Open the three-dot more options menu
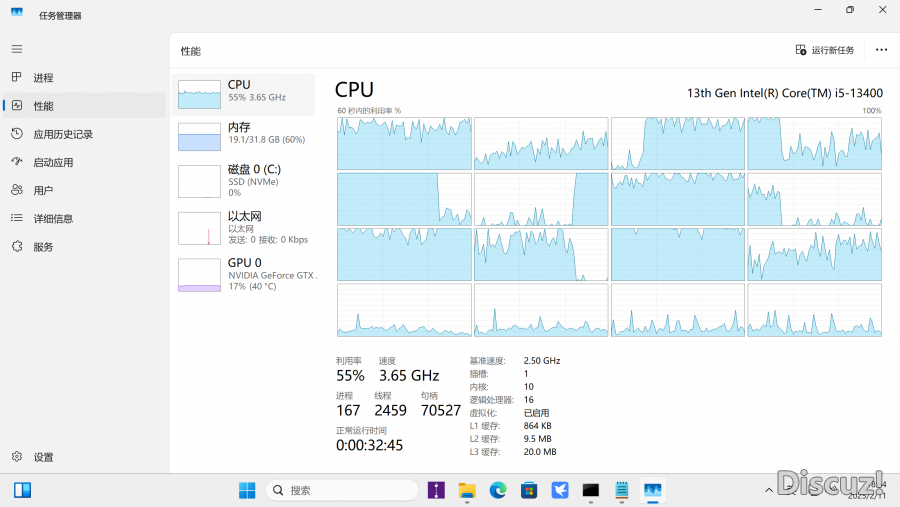The width and height of the screenshot is (900, 507). coord(881,50)
